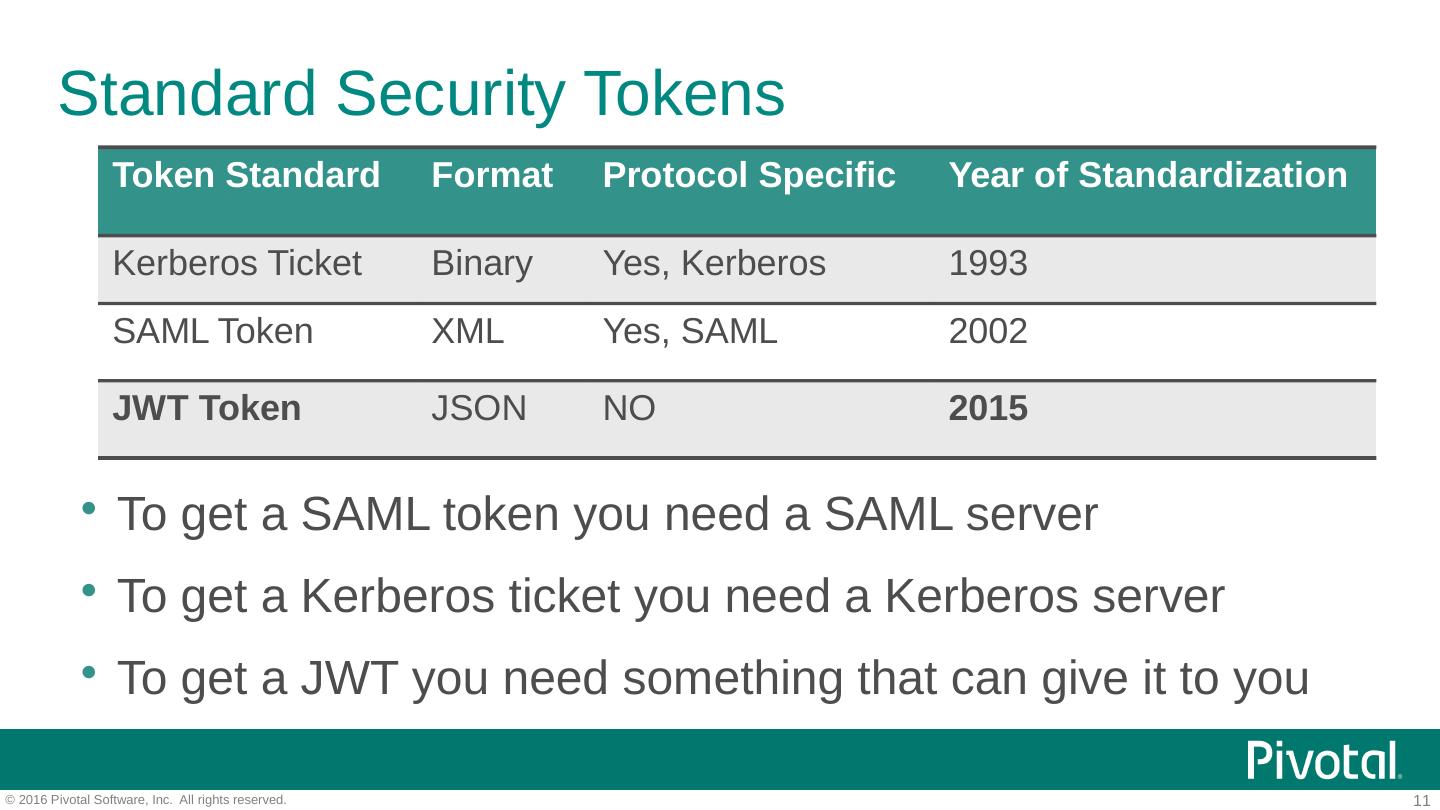Click the "Yes, Kerberos" cell
The width and height of the screenshot is (1440, 810).
click(714, 264)
